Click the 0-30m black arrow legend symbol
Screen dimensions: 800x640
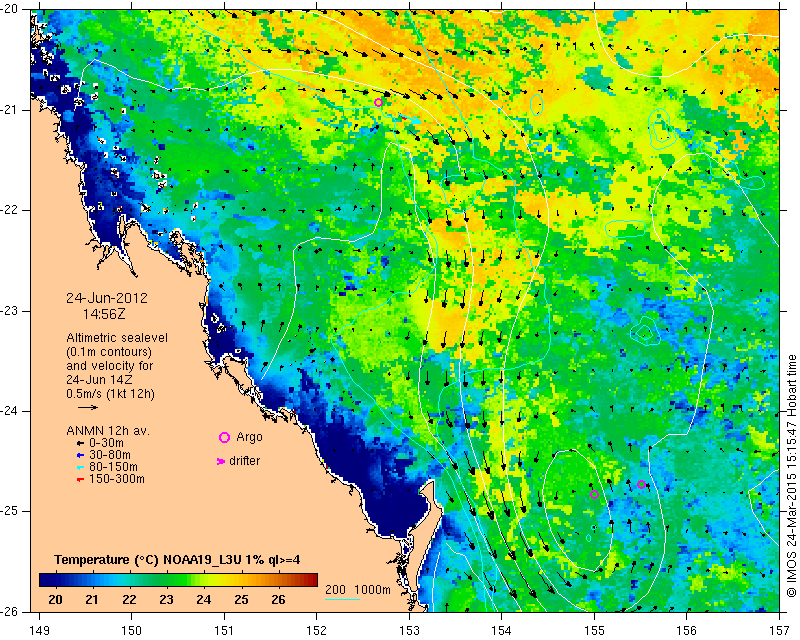[x=80, y=443]
